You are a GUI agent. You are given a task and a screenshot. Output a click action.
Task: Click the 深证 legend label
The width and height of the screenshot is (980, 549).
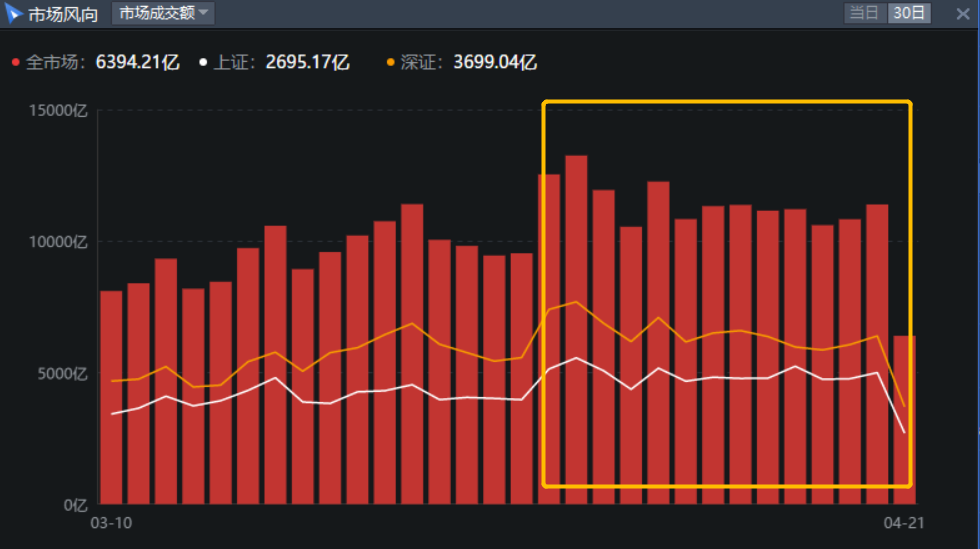(x=422, y=63)
